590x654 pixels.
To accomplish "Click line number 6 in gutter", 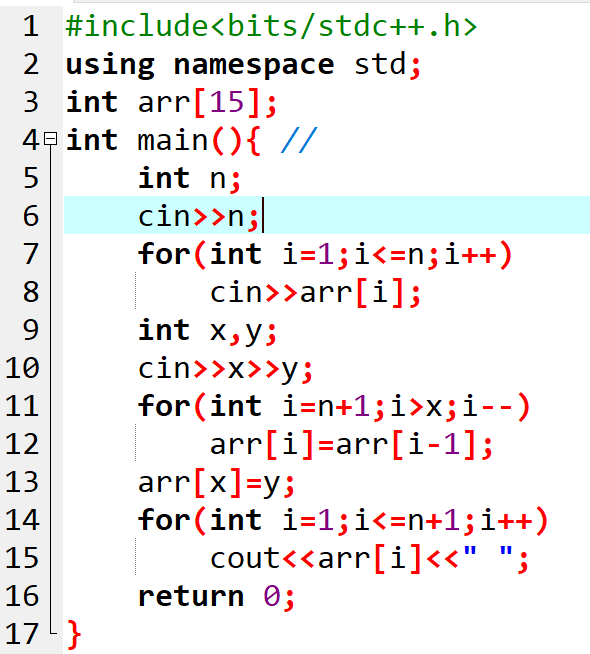I will (x=31, y=216).
